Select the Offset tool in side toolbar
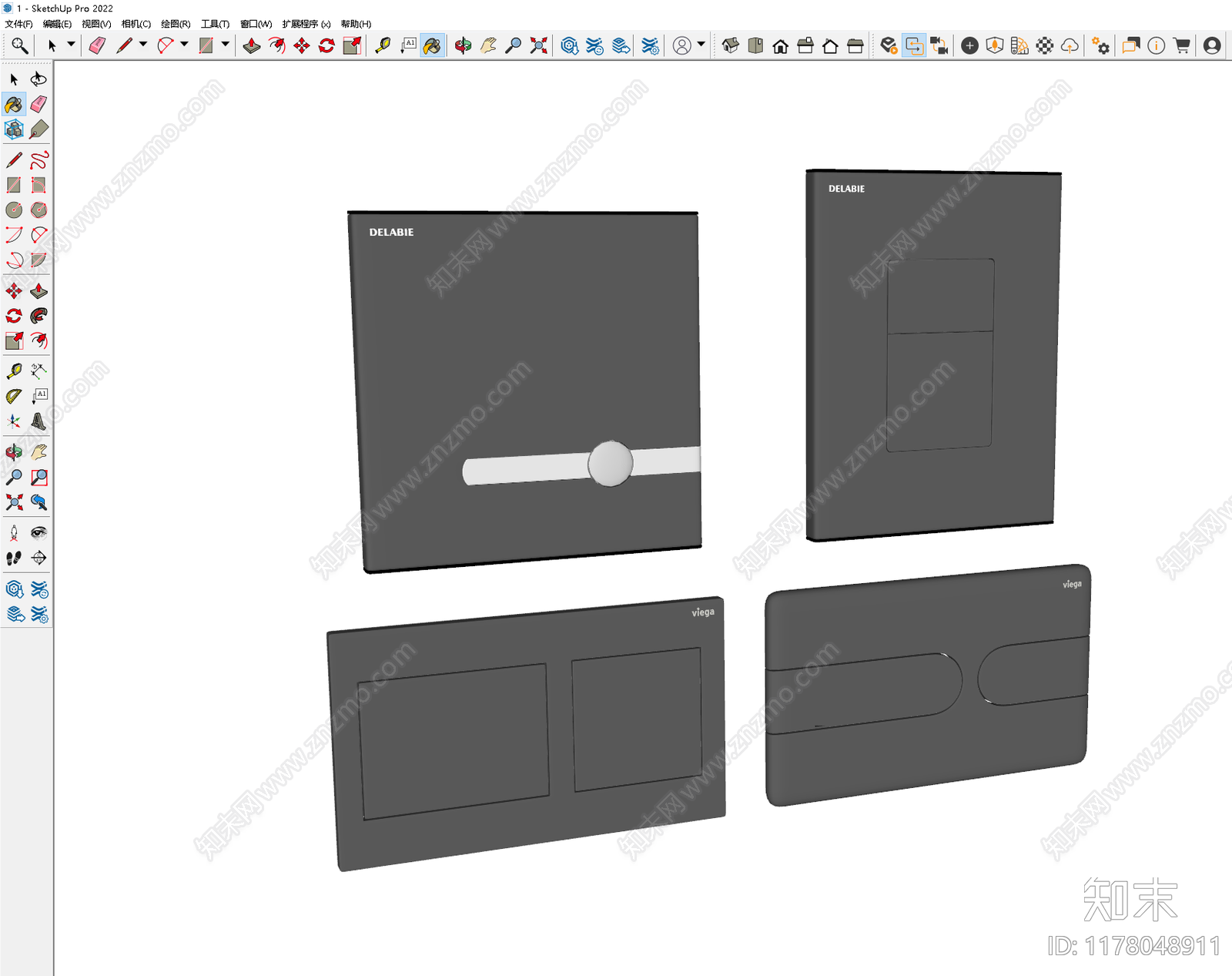The image size is (1232, 976). point(38,340)
